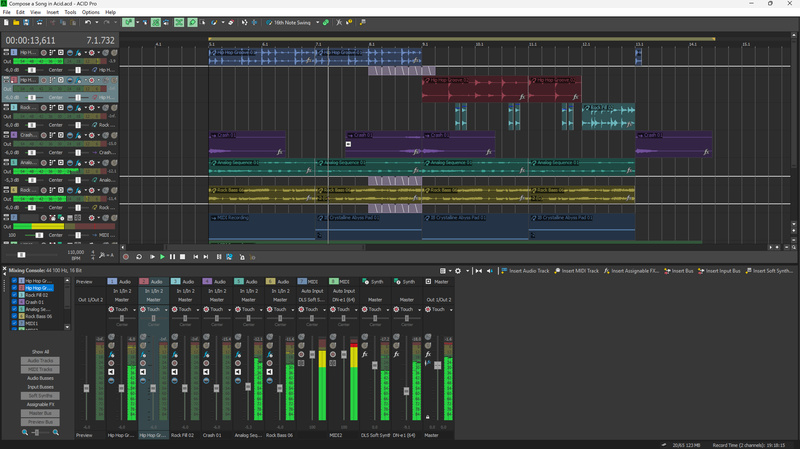The width and height of the screenshot is (800, 449).
Task: Open Touch automation dropdown on channel 5
Action: click(261, 310)
